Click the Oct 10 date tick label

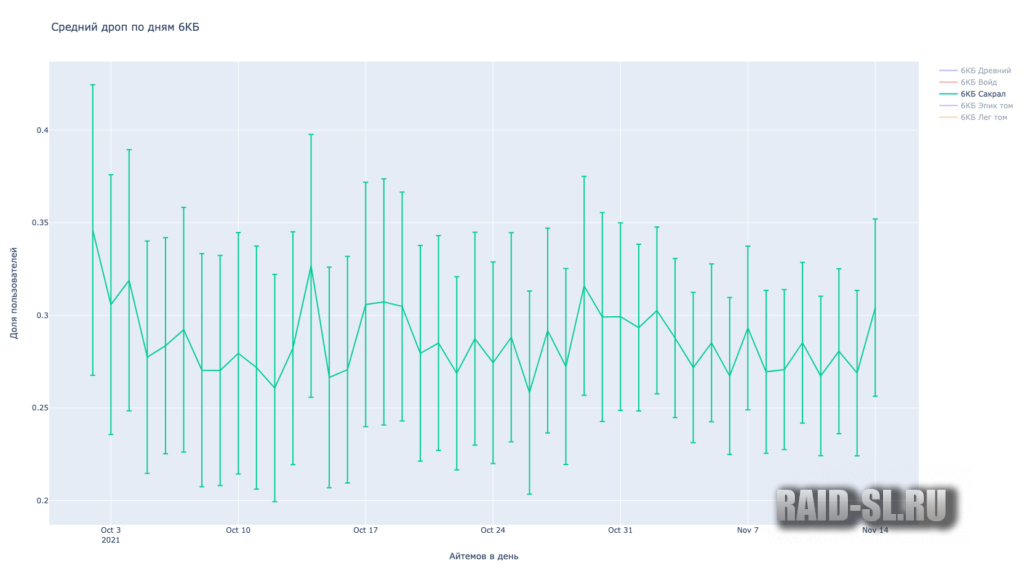tap(238, 530)
